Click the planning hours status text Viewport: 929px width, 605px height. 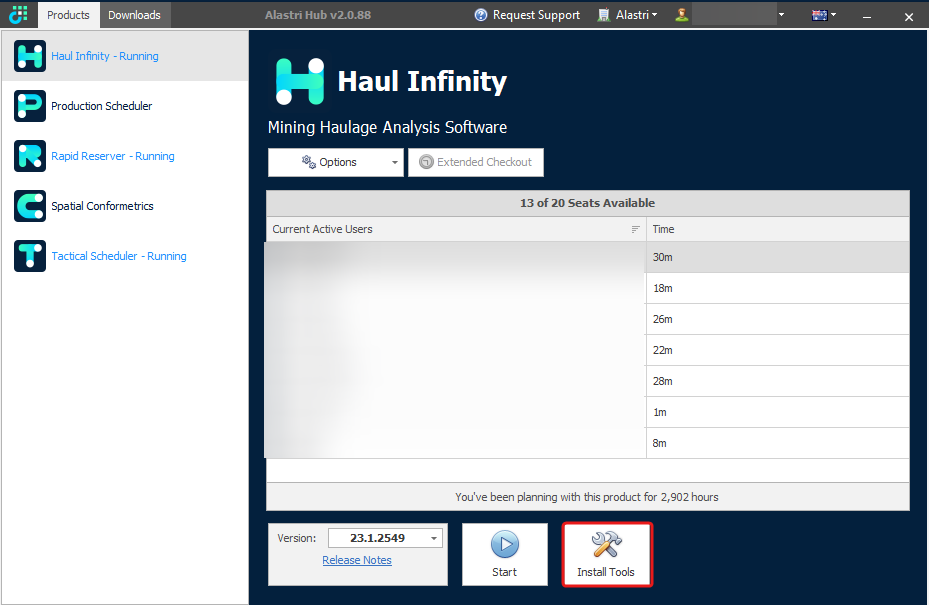(587, 497)
